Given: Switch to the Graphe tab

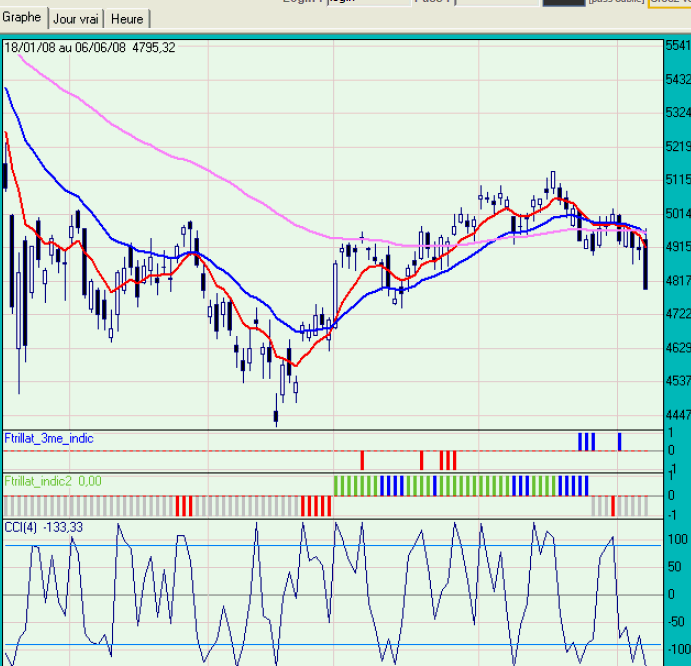Looking at the screenshot, I should [22, 18].
